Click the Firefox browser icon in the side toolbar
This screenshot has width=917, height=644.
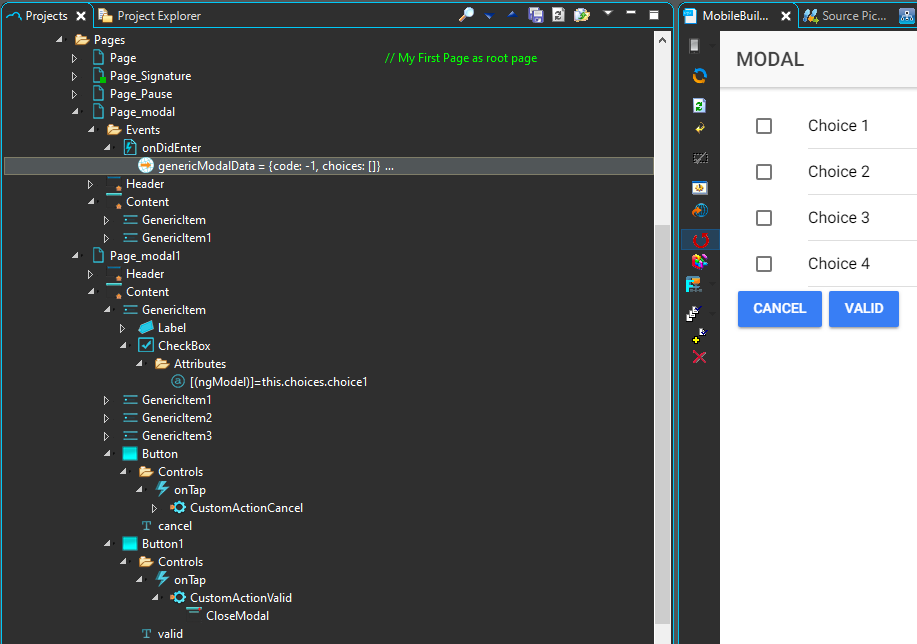(x=700, y=211)
